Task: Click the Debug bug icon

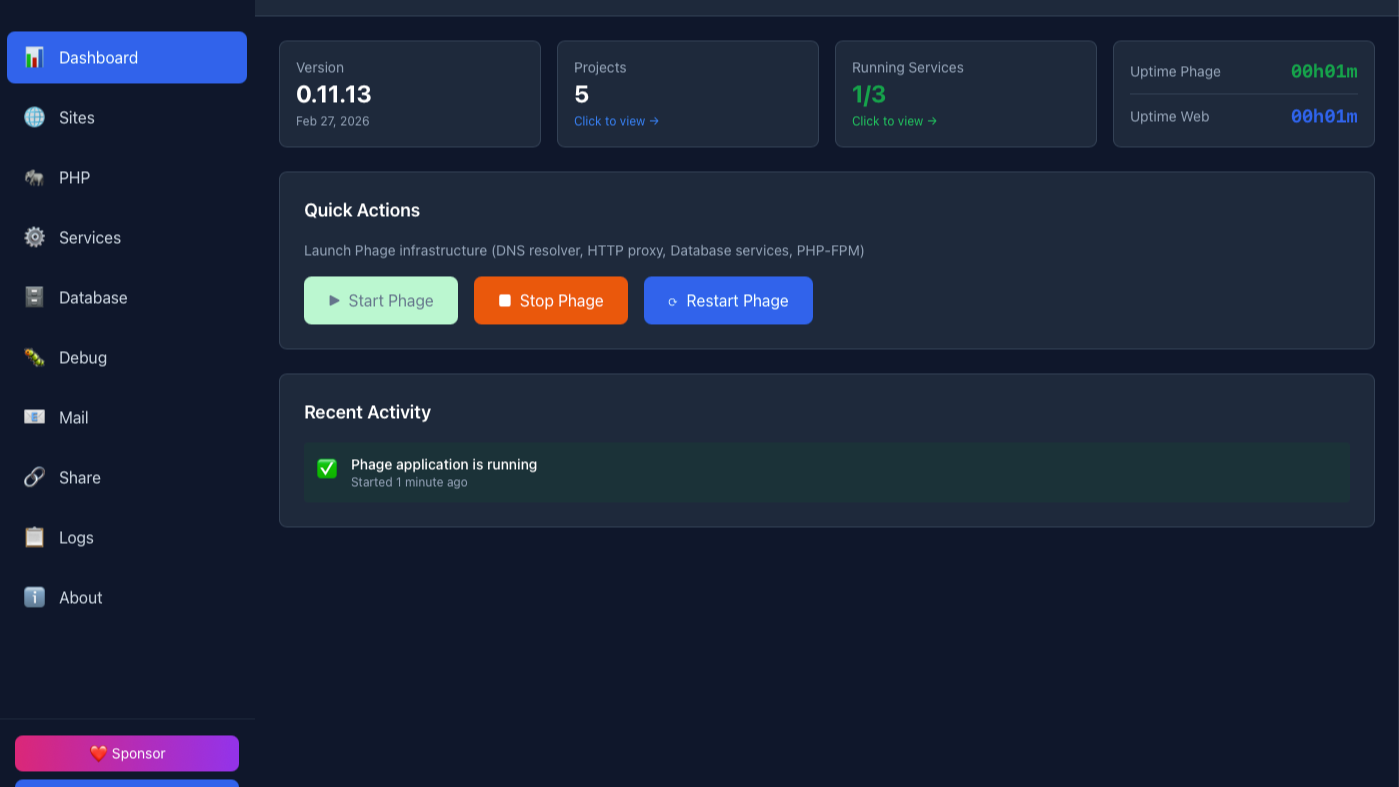Action: tap(34, 357)
